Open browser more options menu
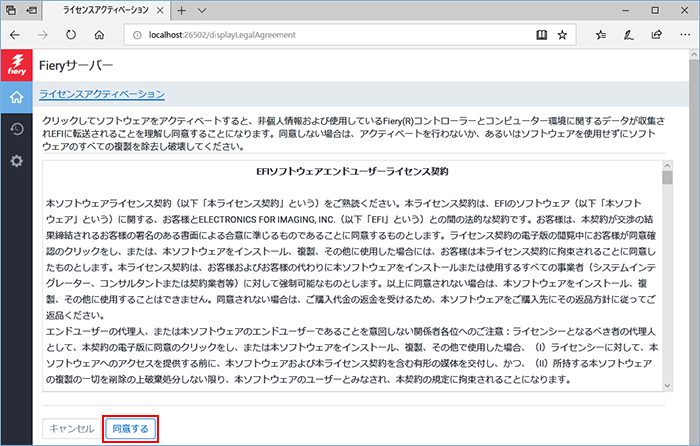 click(x=685, y=35)
